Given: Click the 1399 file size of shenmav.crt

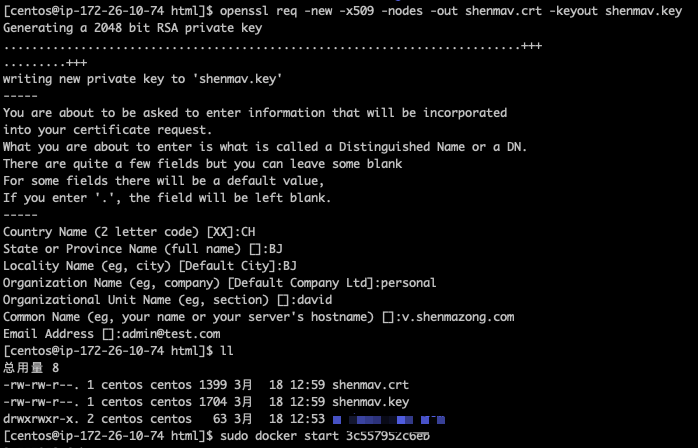Looking at the screenshot, I should 213,385.
